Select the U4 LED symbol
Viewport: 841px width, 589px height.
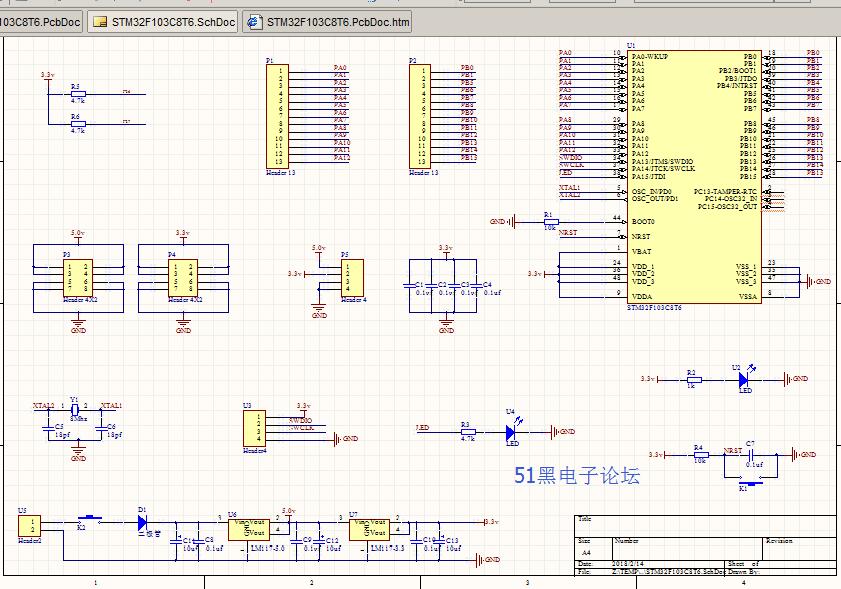(x=511, y=432)
